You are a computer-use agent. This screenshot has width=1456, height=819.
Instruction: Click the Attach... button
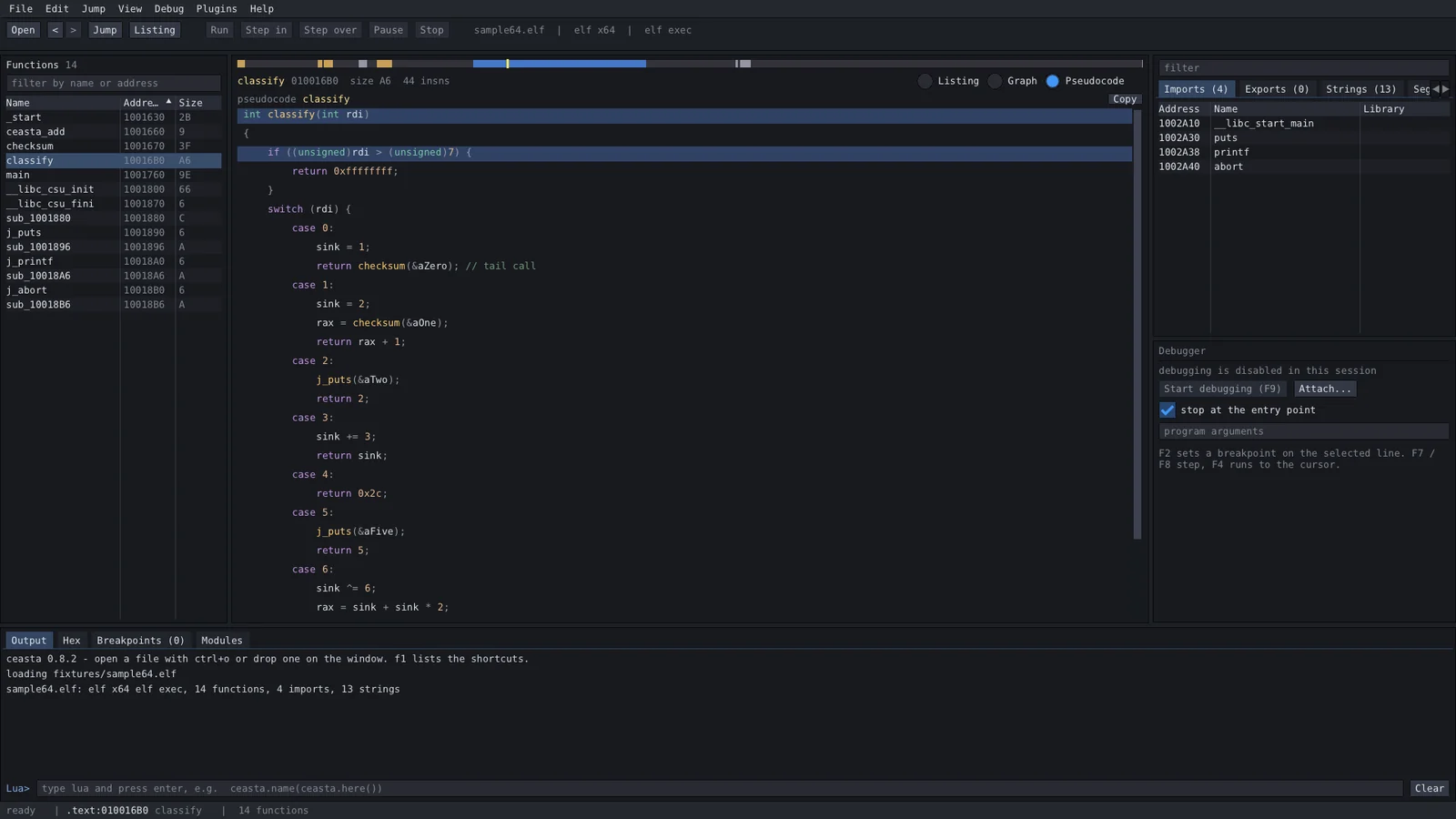click(x=1325, y=389)
